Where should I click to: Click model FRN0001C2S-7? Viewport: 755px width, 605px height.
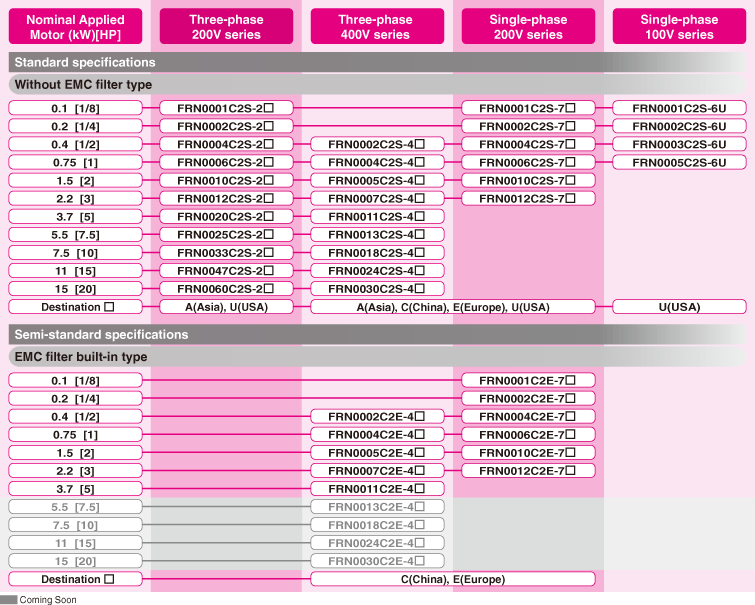[x=528, y=108]
